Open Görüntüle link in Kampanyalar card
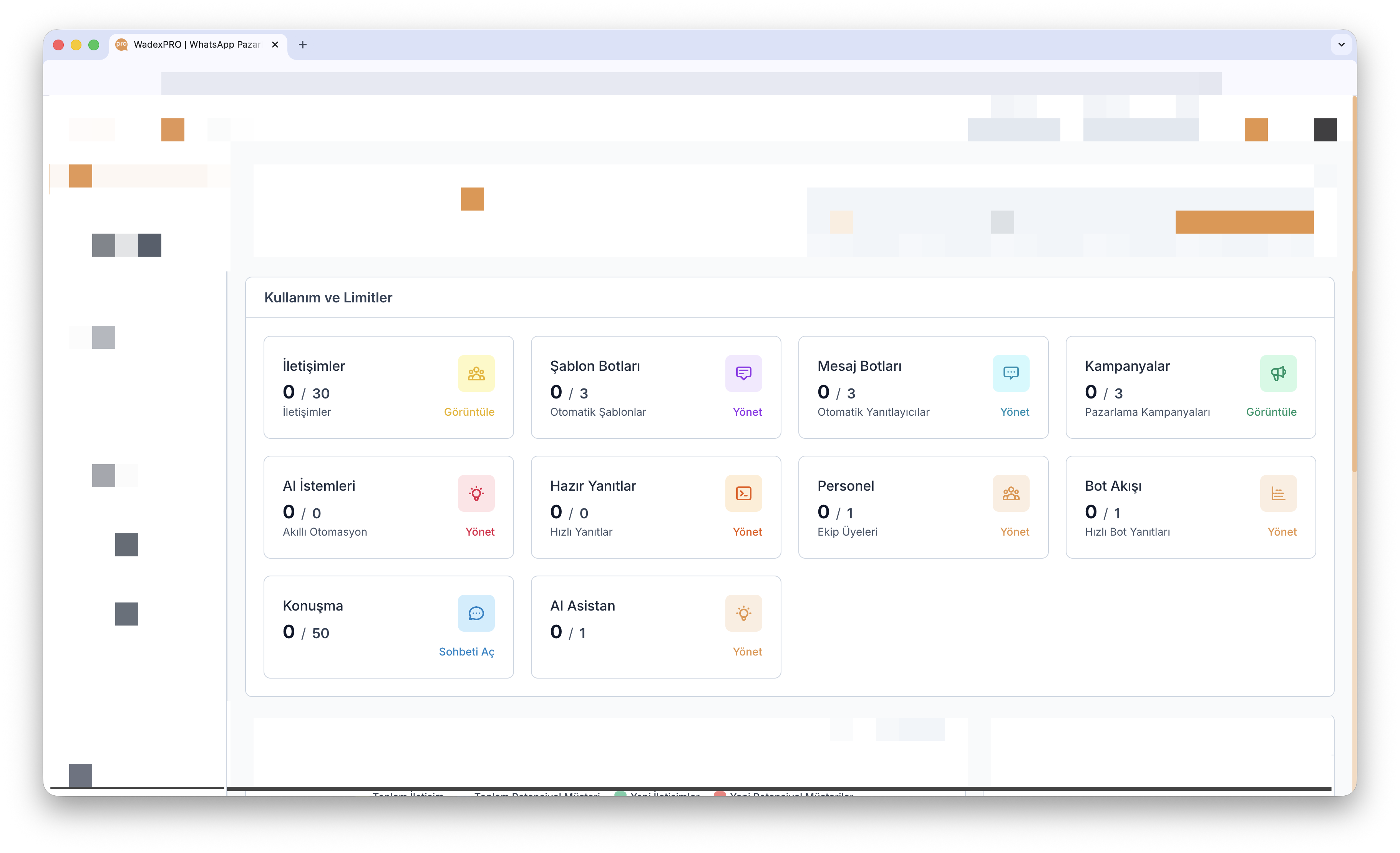This screenshot has height=853, width=1400. coord(1271,412)
